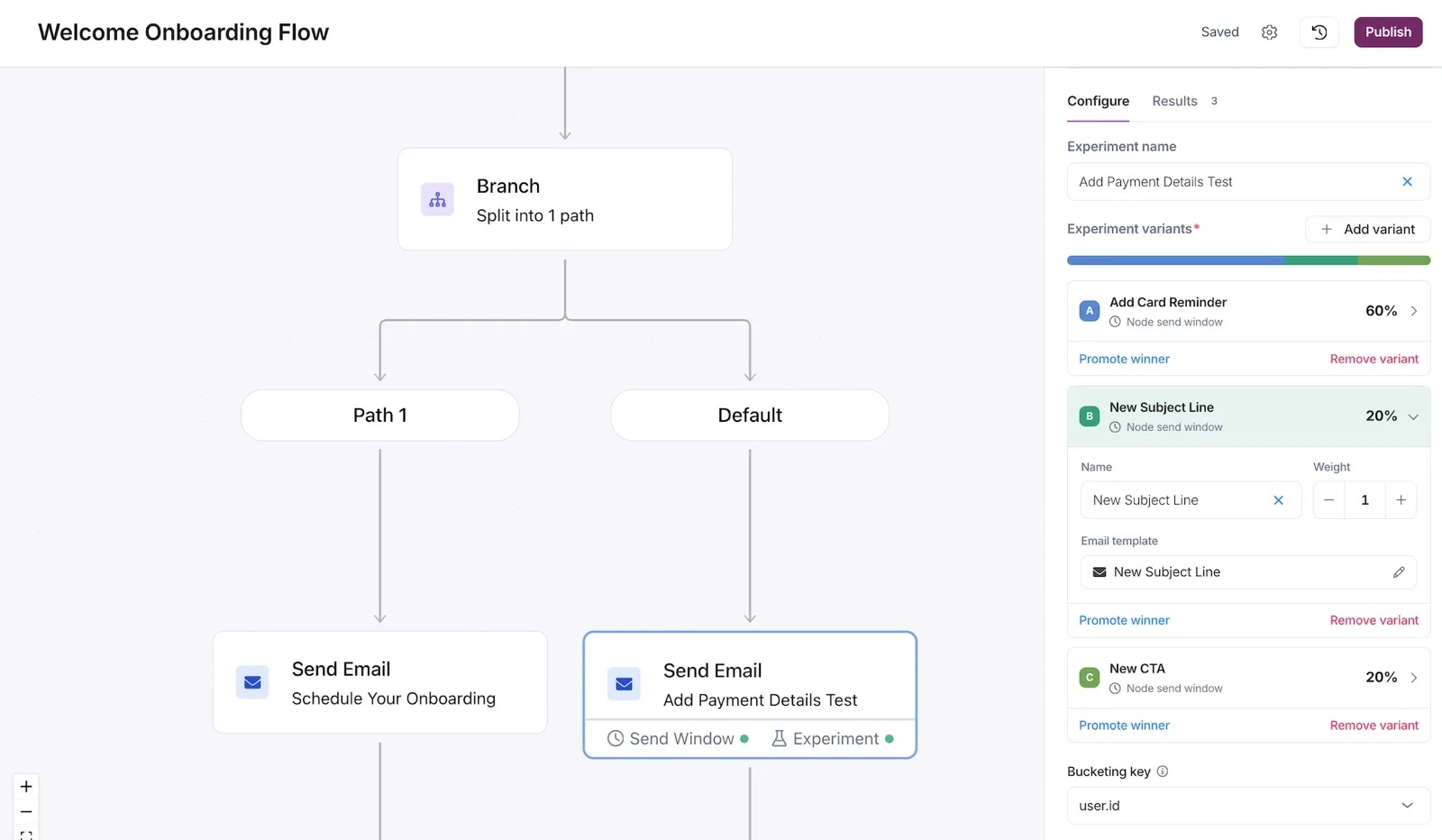Remove the New CTA variant
The image size is (1442, 840).
[1374, 726]
